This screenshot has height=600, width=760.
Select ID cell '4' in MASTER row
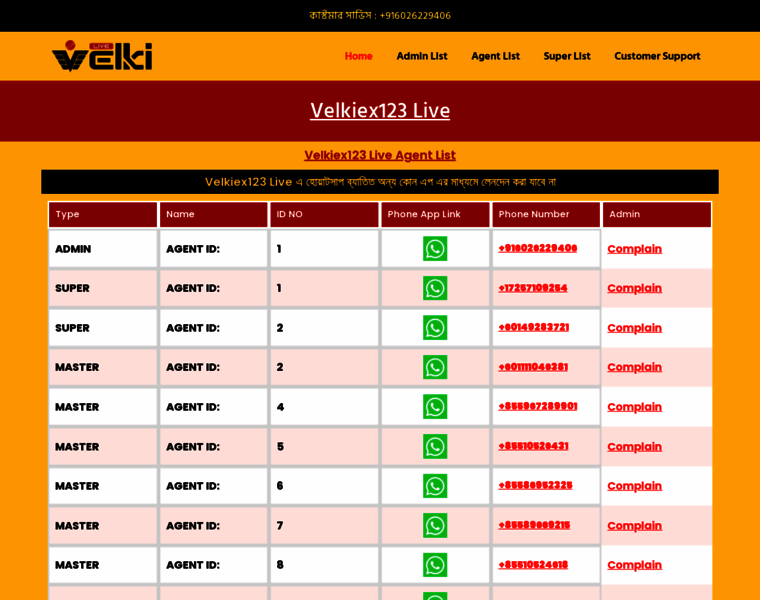point(324,407)
